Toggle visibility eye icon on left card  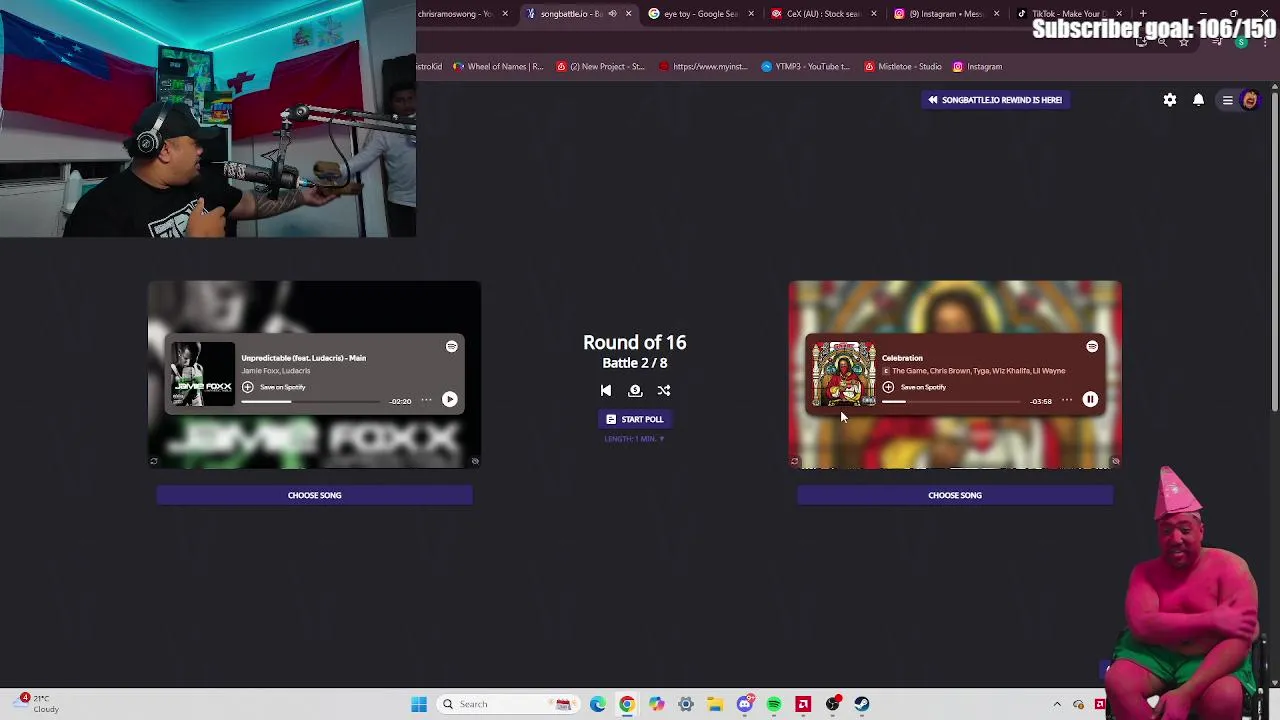475,461
